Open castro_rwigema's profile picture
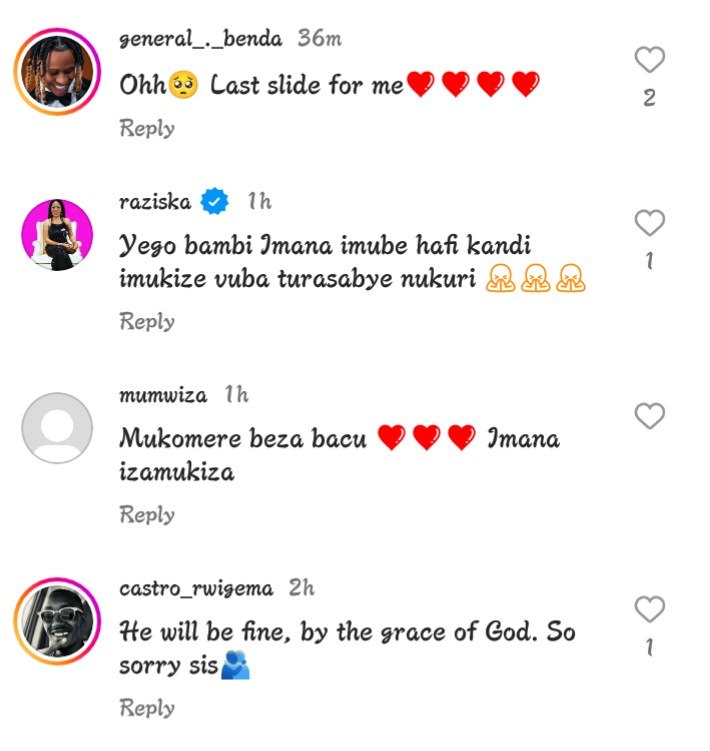The height and width of the screenshot is (751, 710). [58, 620]
